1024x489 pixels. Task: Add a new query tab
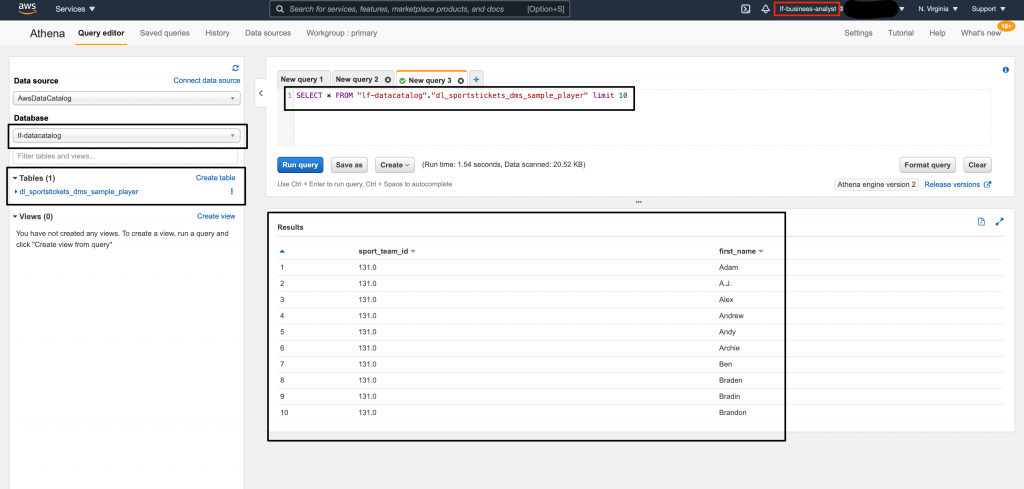(x=476, y=80)
